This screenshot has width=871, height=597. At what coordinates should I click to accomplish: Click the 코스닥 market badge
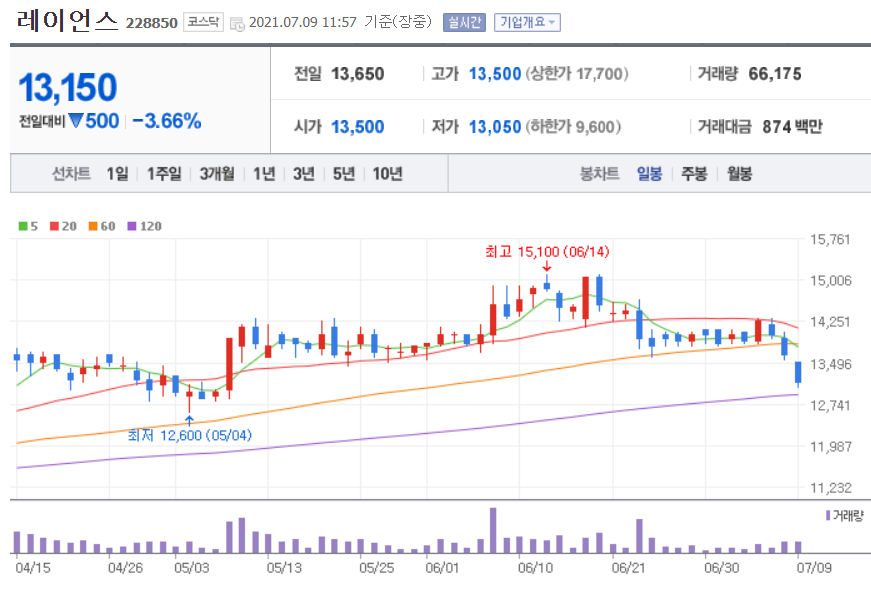[x=203, y=22]
